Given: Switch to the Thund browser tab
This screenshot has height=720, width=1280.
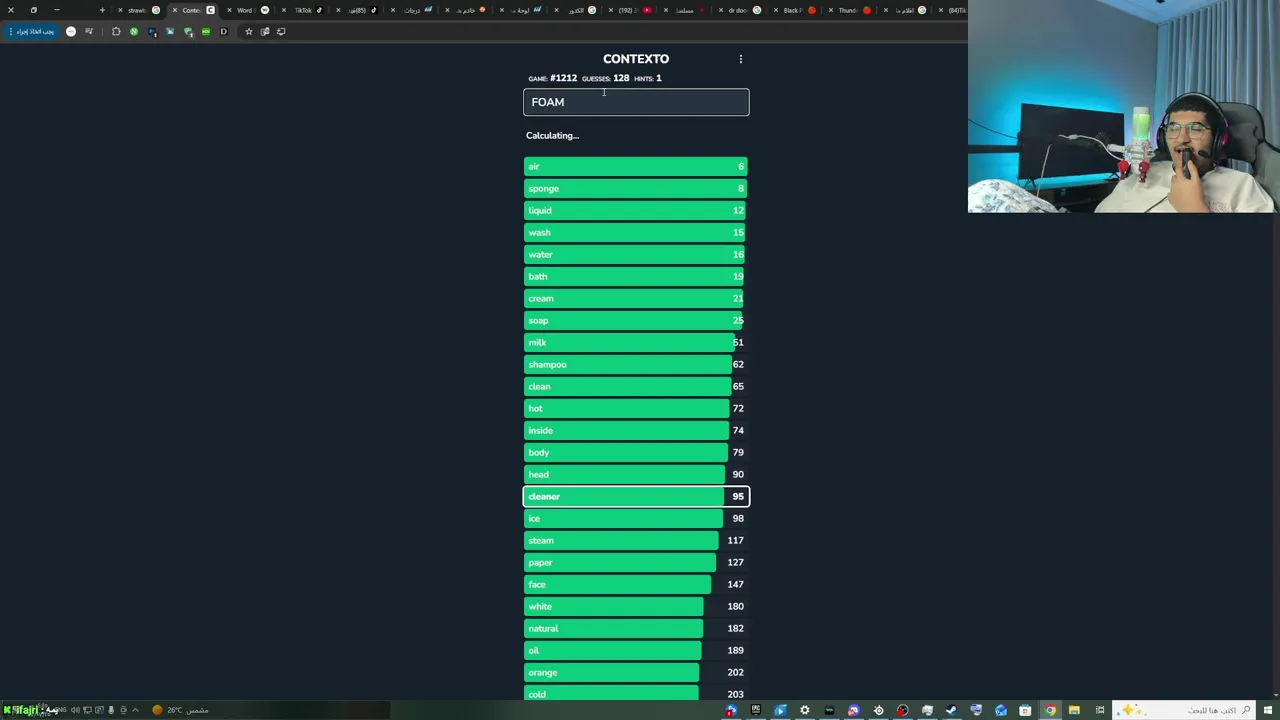Looking at the screenshot, I should [850, 10].
